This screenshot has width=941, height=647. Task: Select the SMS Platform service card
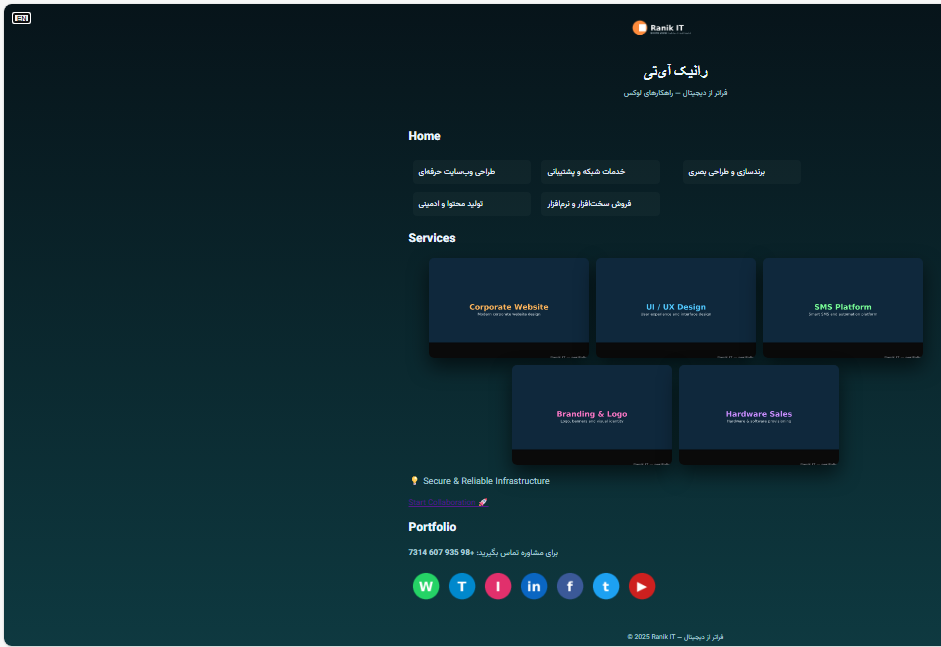tap(843, 307)
